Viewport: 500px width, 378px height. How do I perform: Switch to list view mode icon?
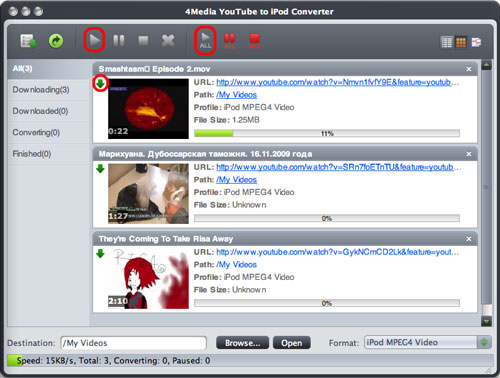(446, 42)
